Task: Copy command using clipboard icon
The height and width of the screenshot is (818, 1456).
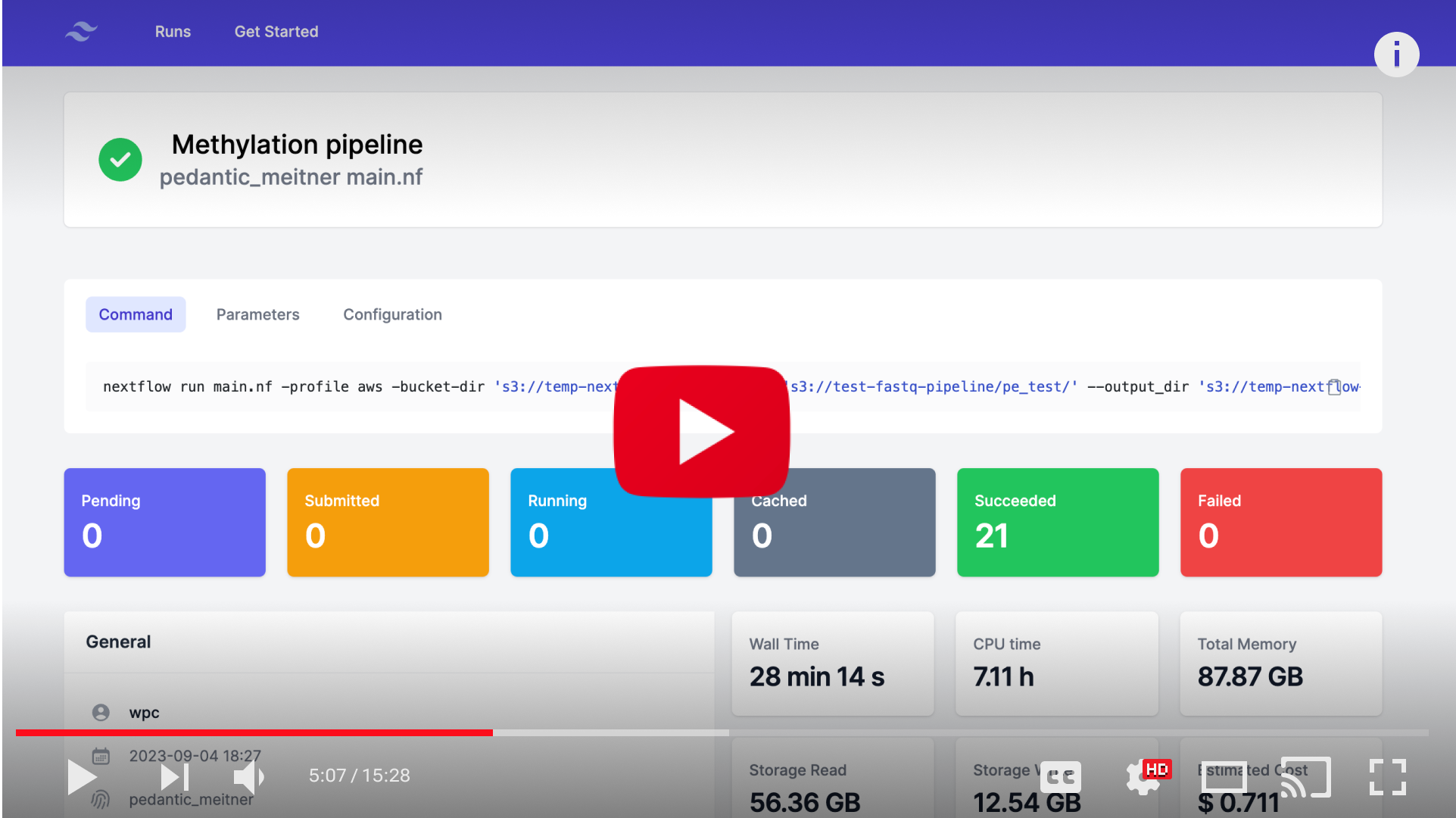Action: [1334, 387]
